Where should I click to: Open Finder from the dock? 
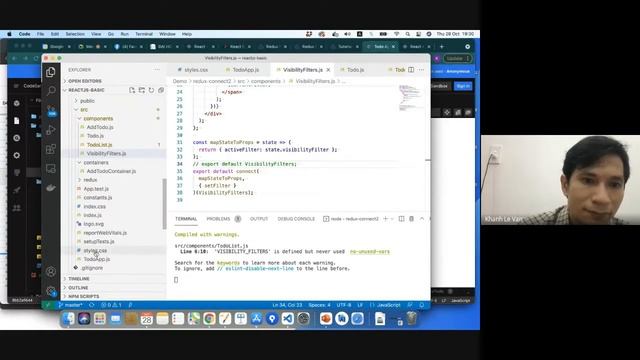click(68, 318)
